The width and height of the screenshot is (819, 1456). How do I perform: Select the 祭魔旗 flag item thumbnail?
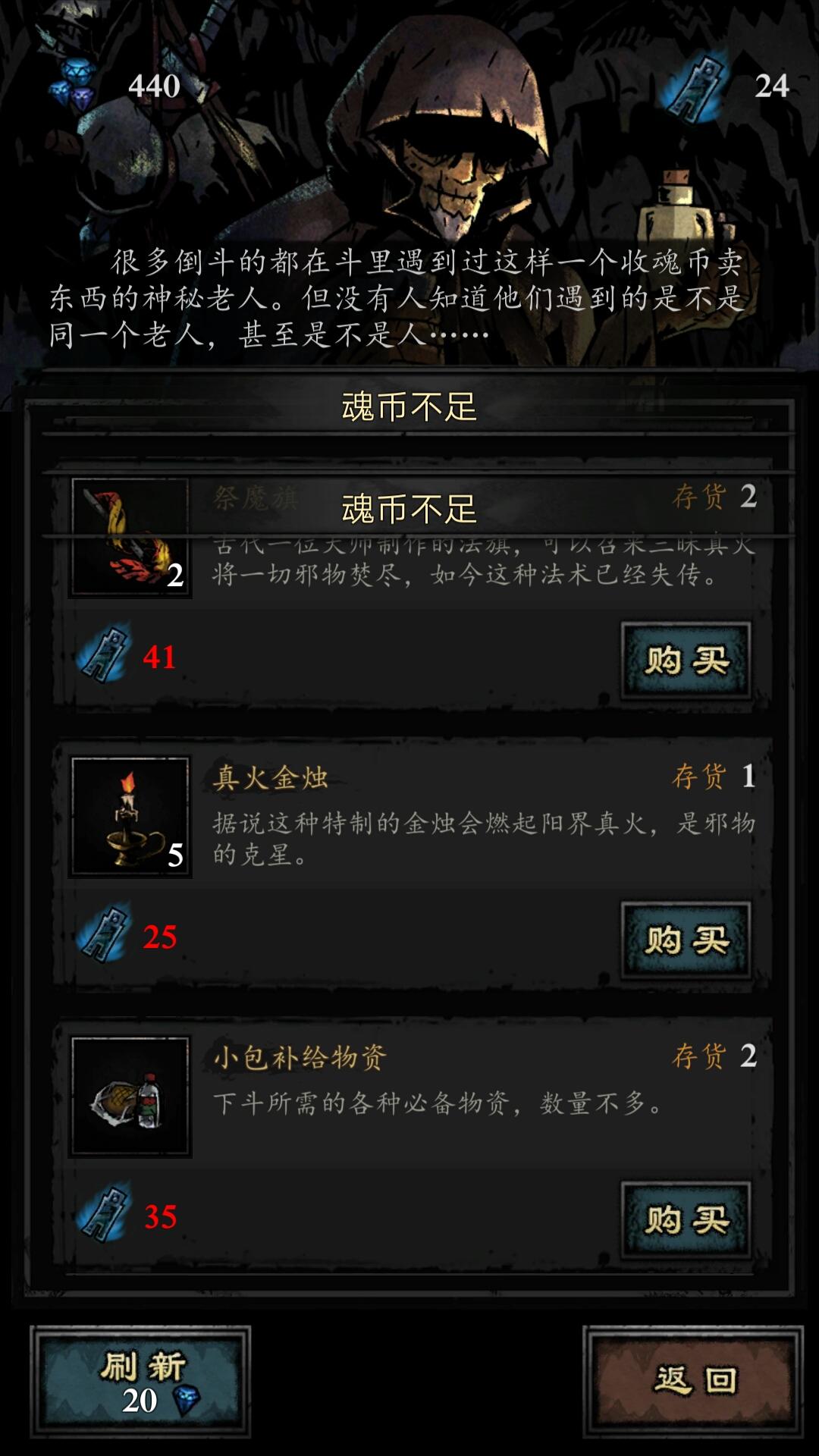[x=130, y=538]
